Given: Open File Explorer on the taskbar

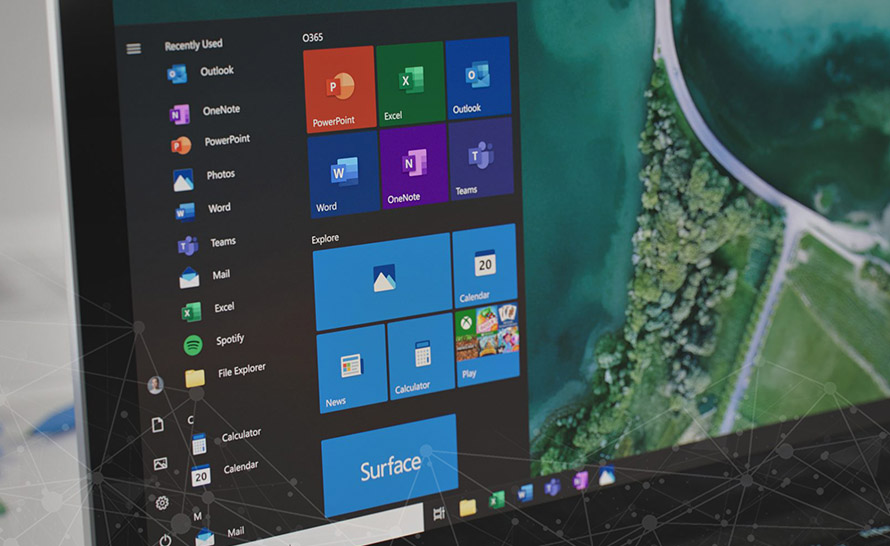Looking at the screenshot, I should [x=468, y=507].
